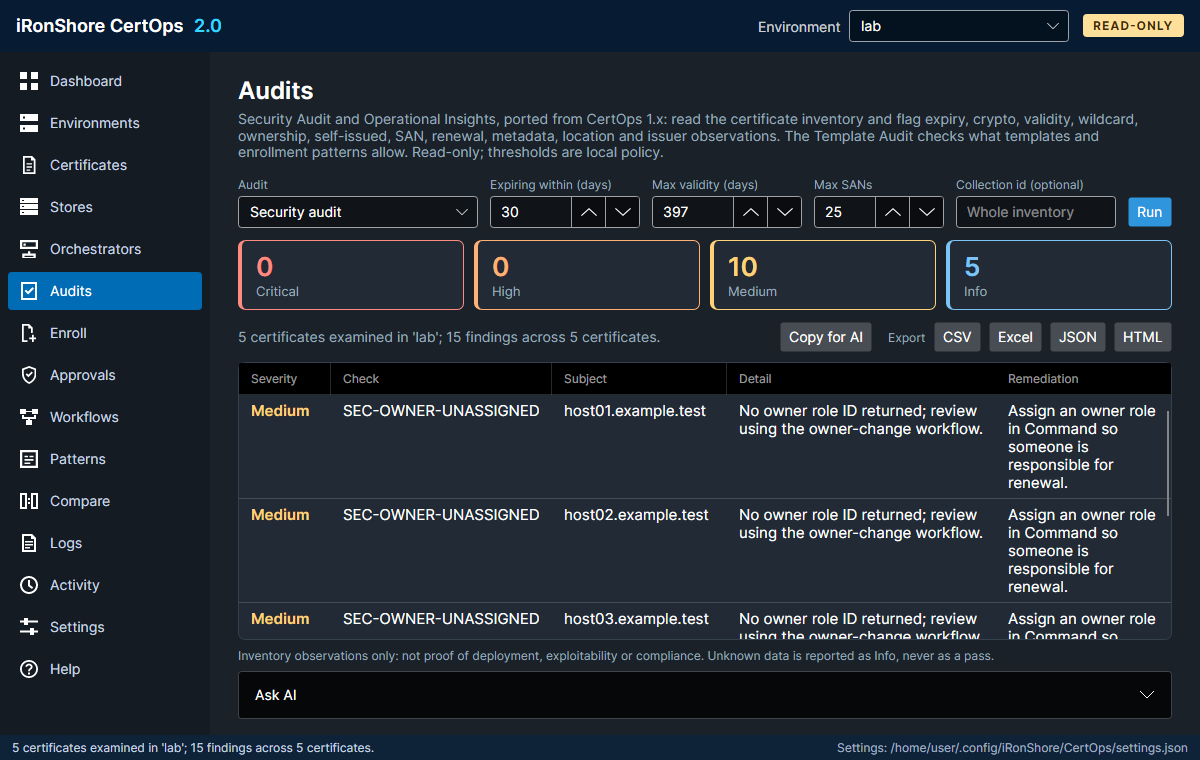The width and height of the screenshot is (1200, 760).
Task: Export findings as JSON
Action: 1078,337
